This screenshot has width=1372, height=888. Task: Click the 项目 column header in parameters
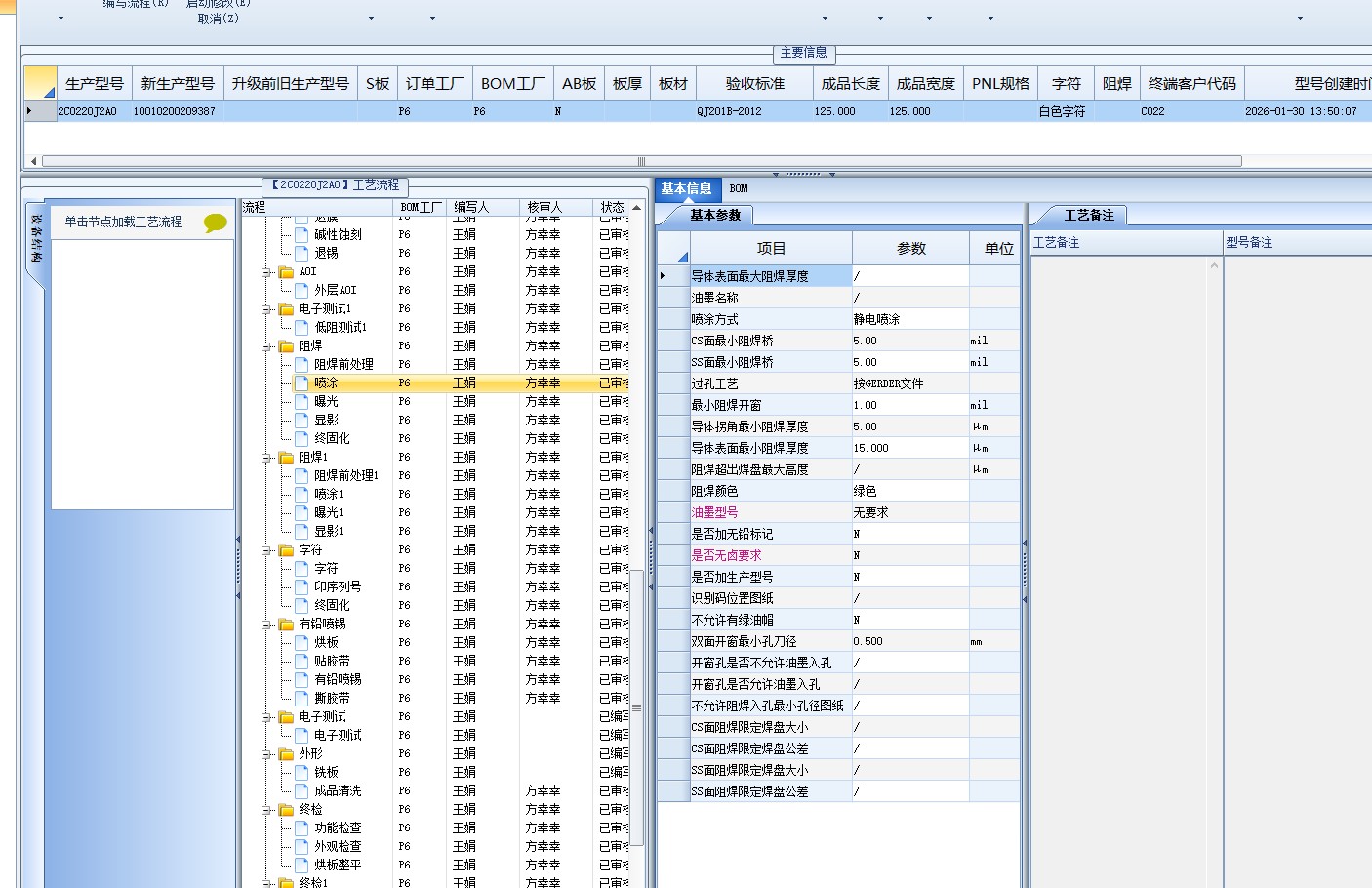(x=771, y=249)
